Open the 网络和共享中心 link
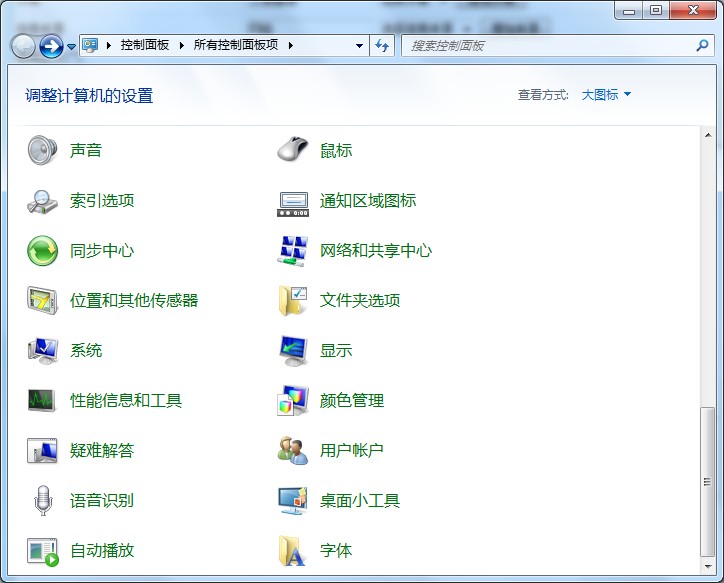This screenshot has width=724, height=583. [x=376, y=251]
